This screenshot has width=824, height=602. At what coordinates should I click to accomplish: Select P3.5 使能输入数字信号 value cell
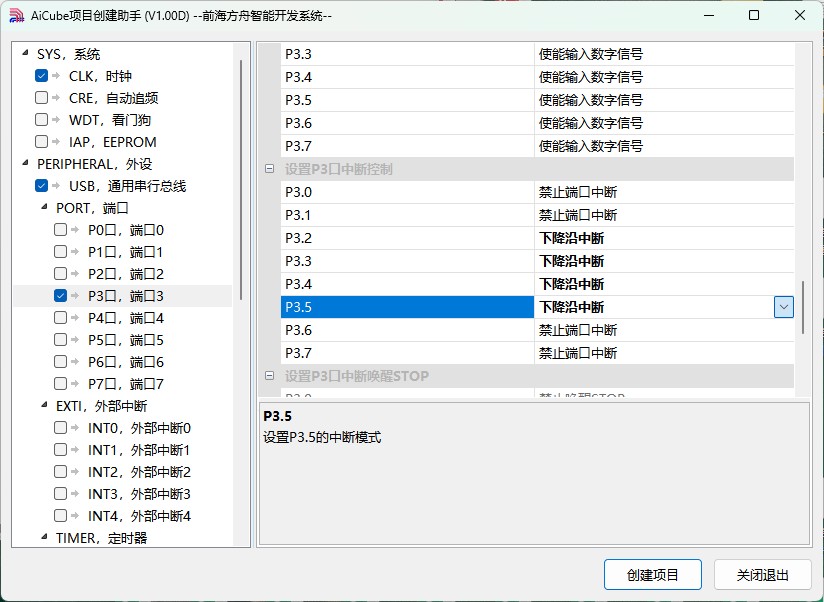coord(664,100)
